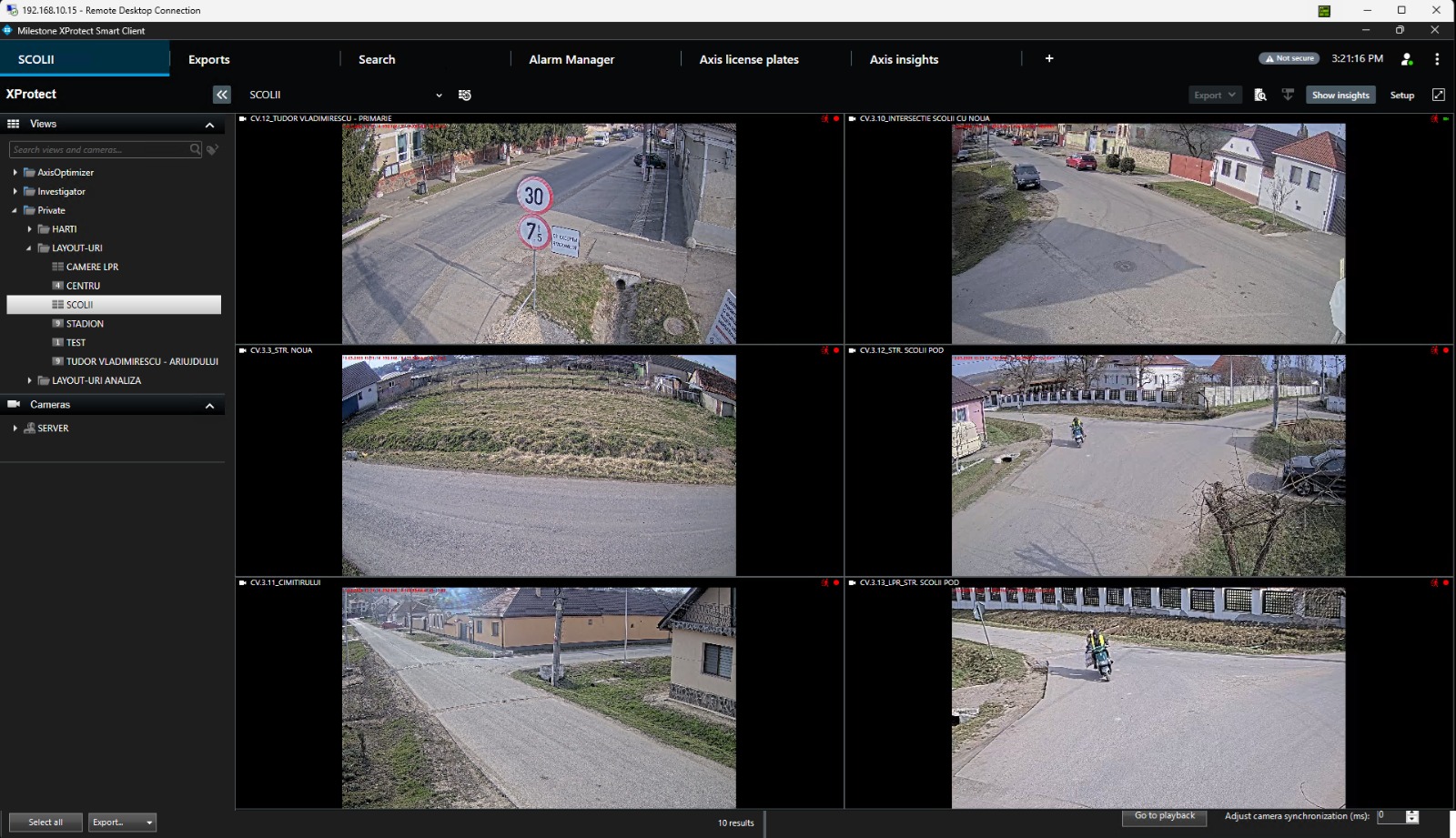Open the Axis insights tab
This screenshot has height=838, width=1456.
click(904, 59)
